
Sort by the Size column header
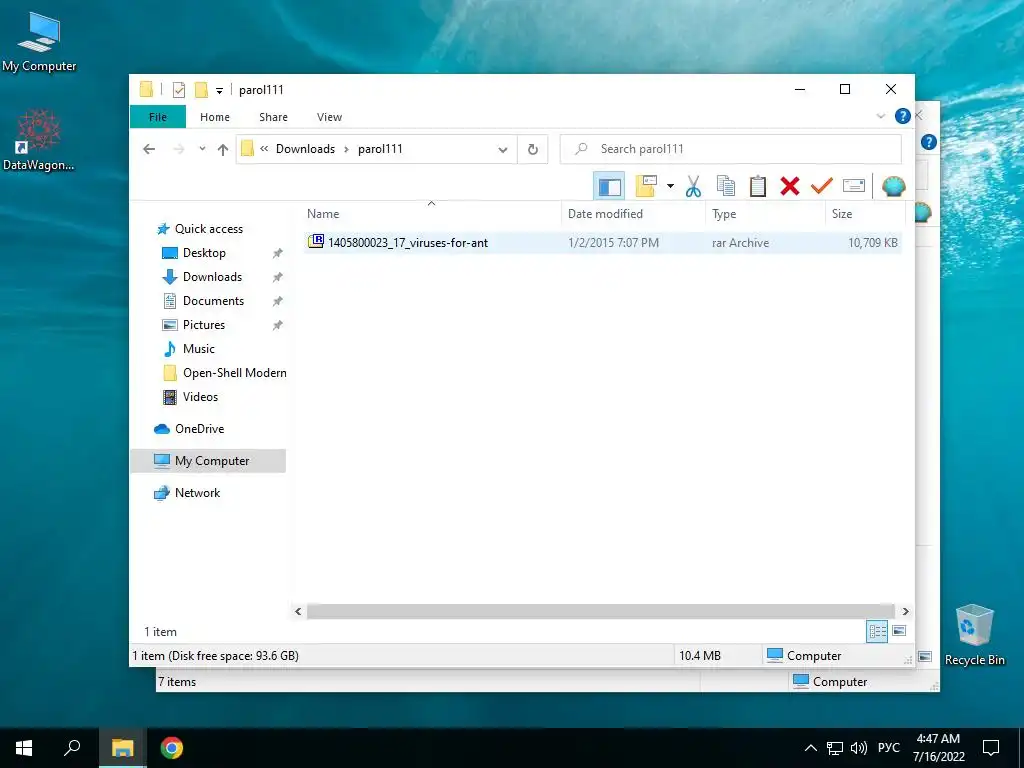click(865, 214)
